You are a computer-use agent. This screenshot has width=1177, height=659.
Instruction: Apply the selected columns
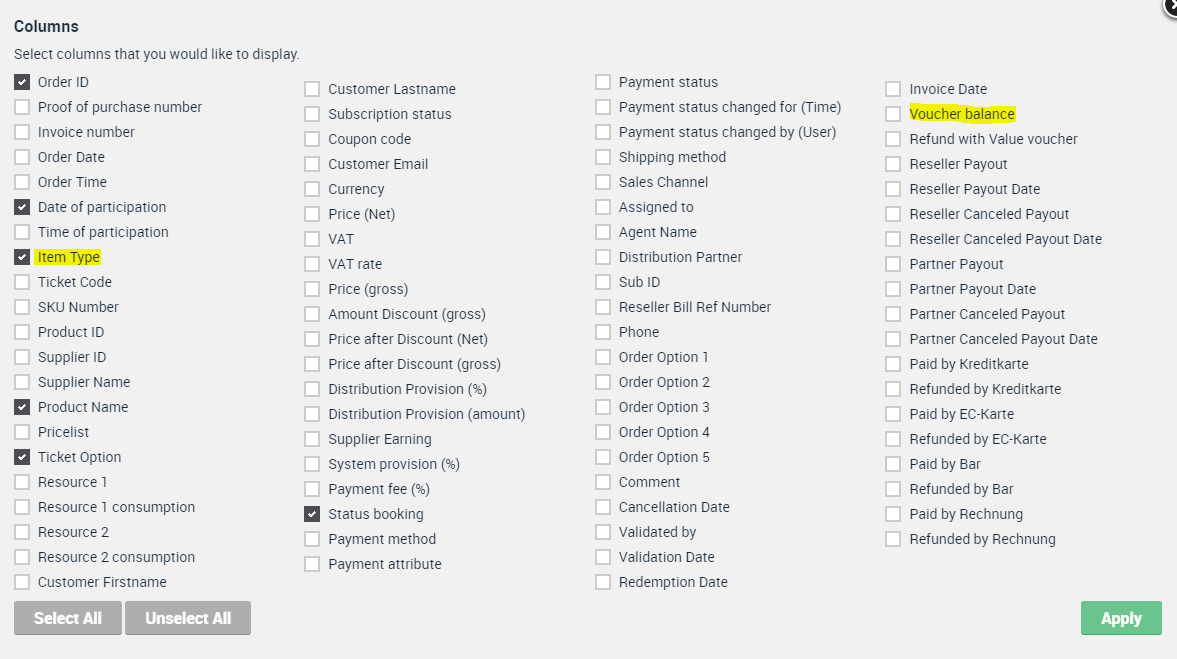(1121, 618)
